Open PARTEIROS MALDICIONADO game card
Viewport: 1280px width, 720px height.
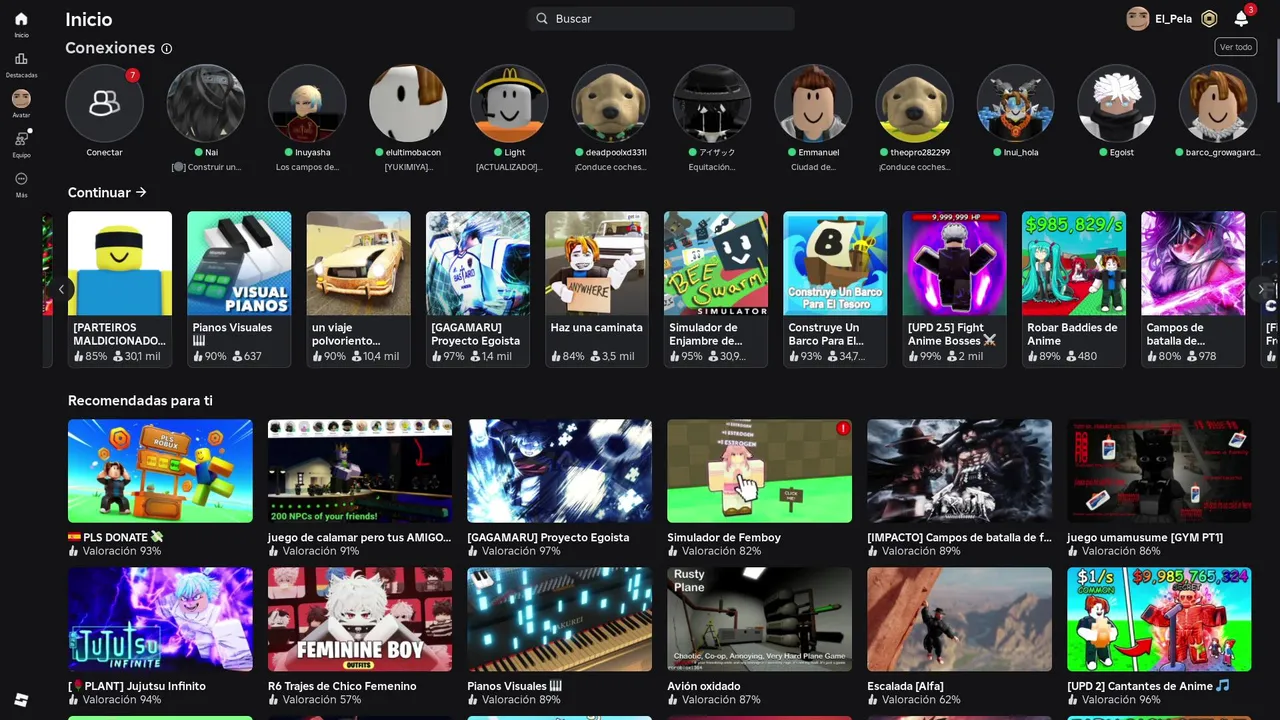point(120,289)
